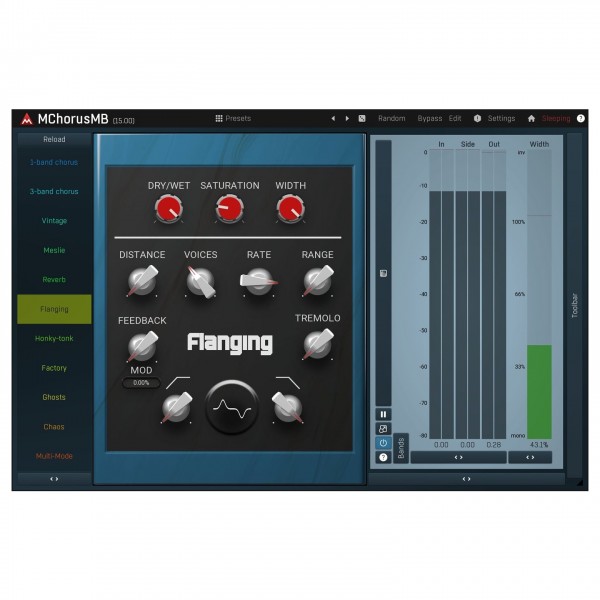The height and width of the screenshot is (600, 600).
Task: Select the Chaos device
Action: click(54, 427)
